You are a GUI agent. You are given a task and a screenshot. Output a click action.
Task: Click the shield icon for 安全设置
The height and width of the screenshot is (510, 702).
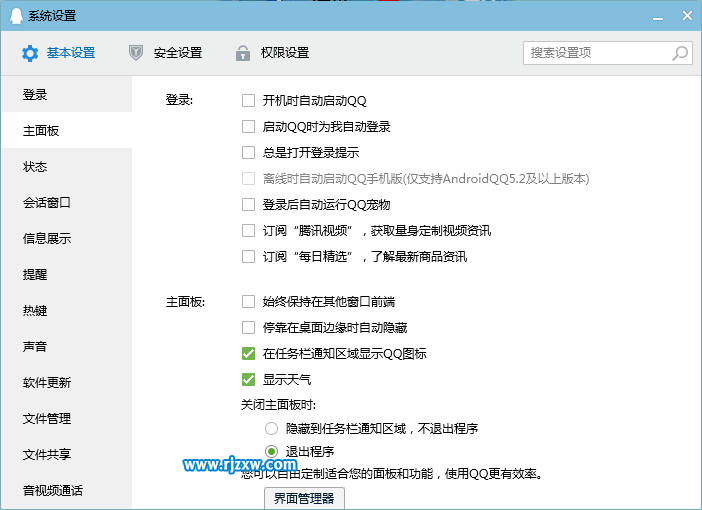tap(136, 53)
